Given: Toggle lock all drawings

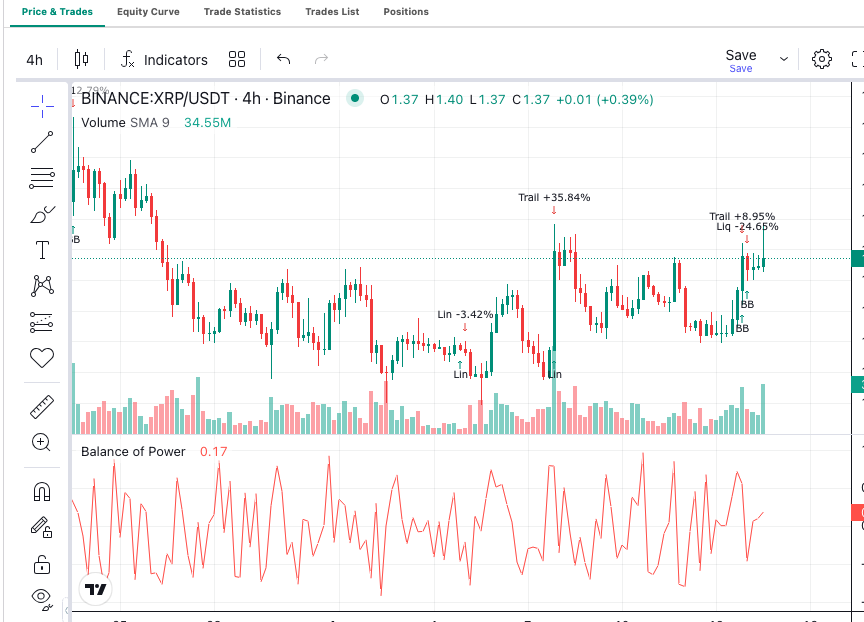Looking at the screenshot, I should (42, 564).
